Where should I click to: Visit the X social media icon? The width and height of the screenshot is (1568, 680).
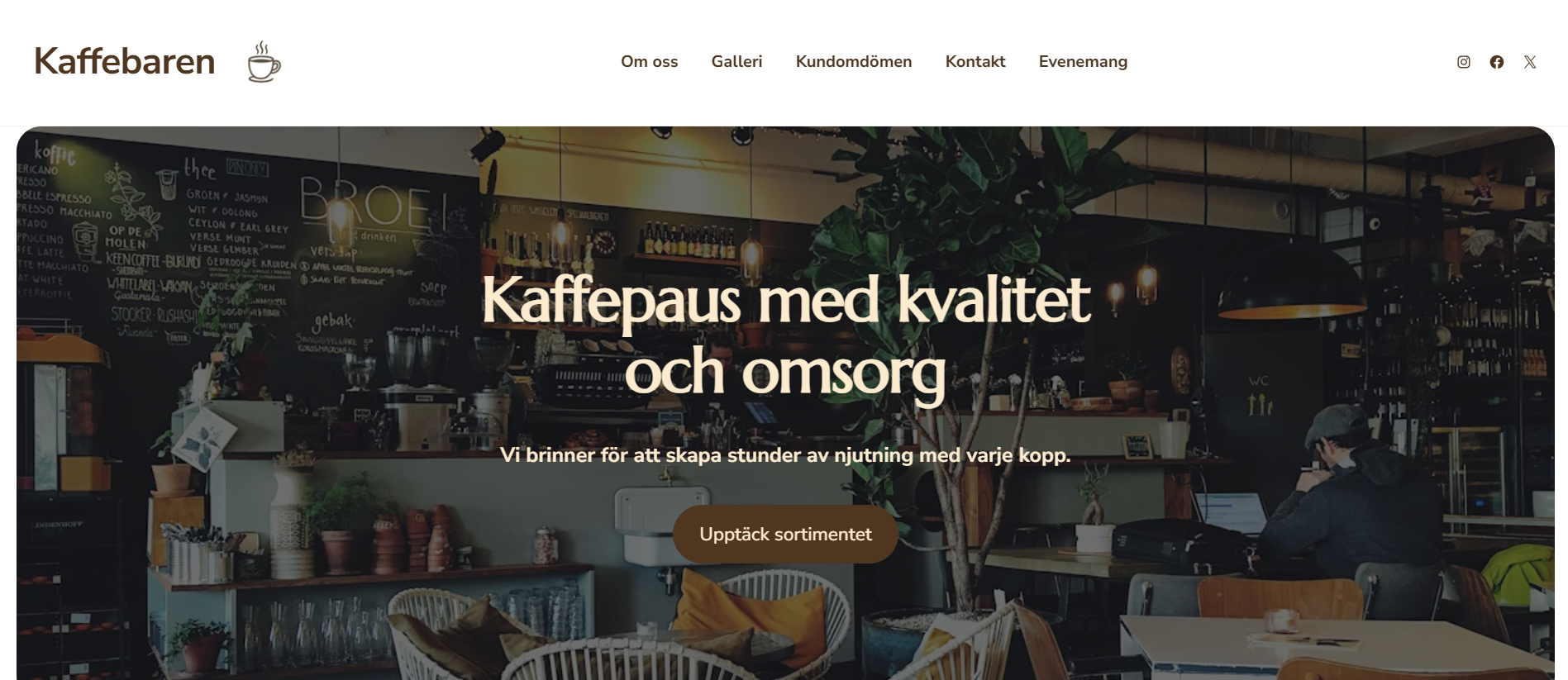1530,62
